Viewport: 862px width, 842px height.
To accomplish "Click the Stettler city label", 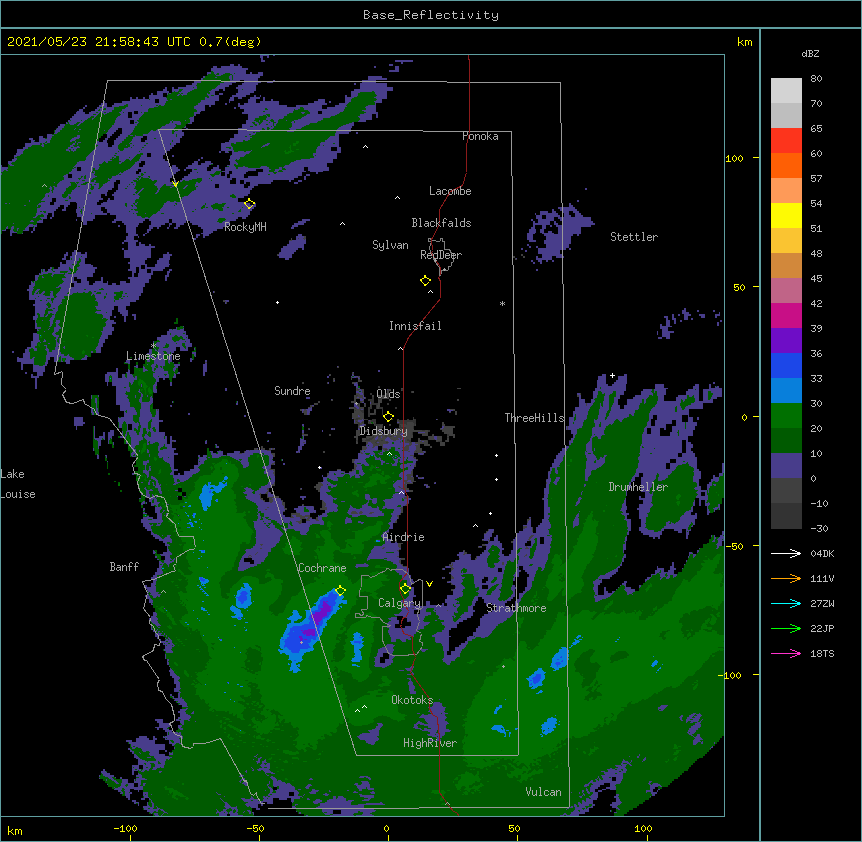I will tap(634, 237).
